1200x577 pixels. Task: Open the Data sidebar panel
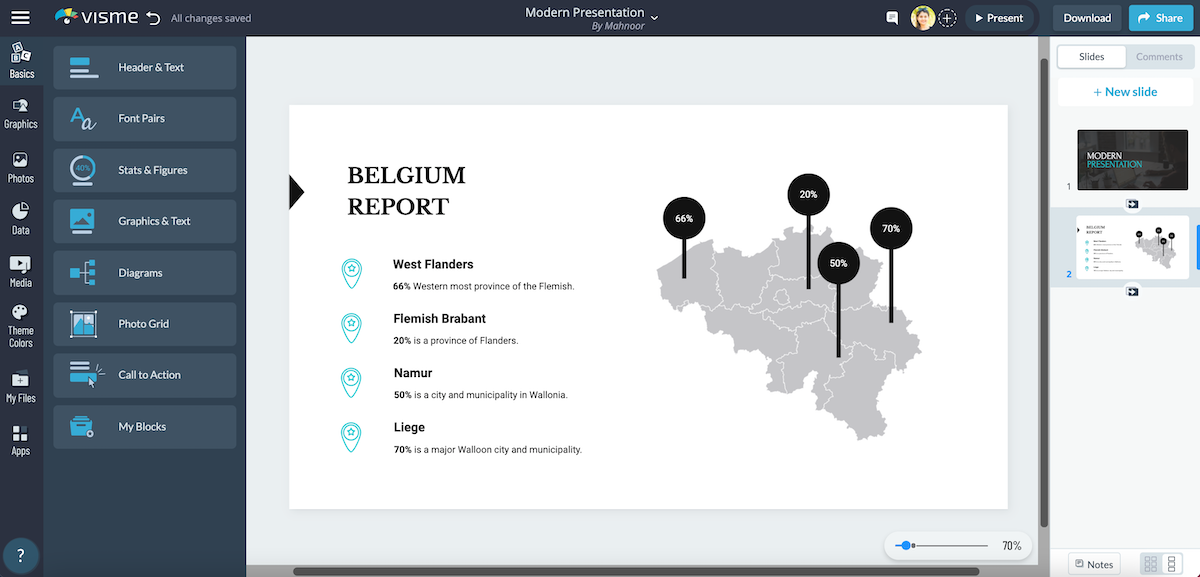(x=21, y=218)
